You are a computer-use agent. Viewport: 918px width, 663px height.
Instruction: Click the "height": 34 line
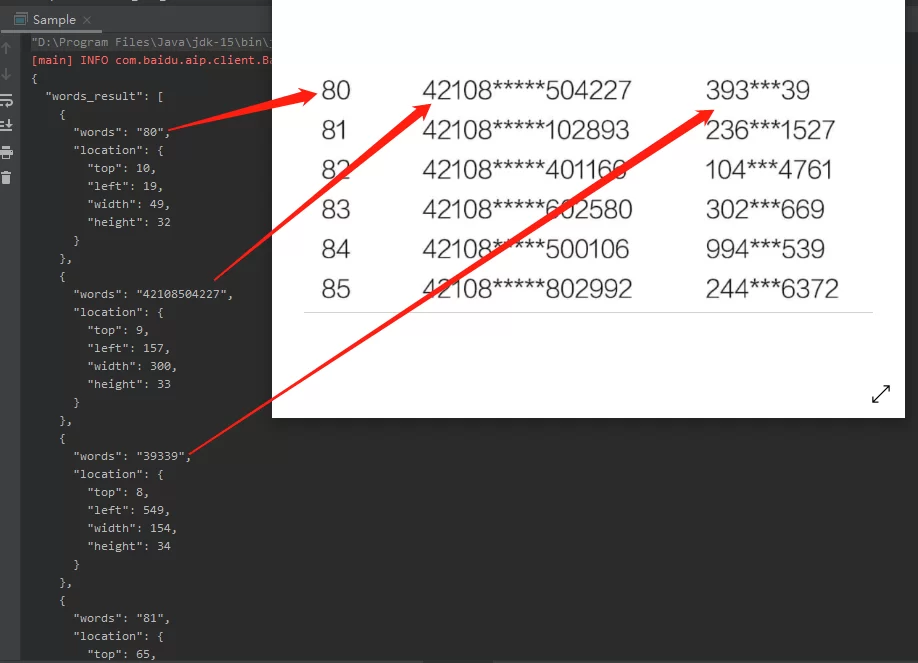pos(129,546)
